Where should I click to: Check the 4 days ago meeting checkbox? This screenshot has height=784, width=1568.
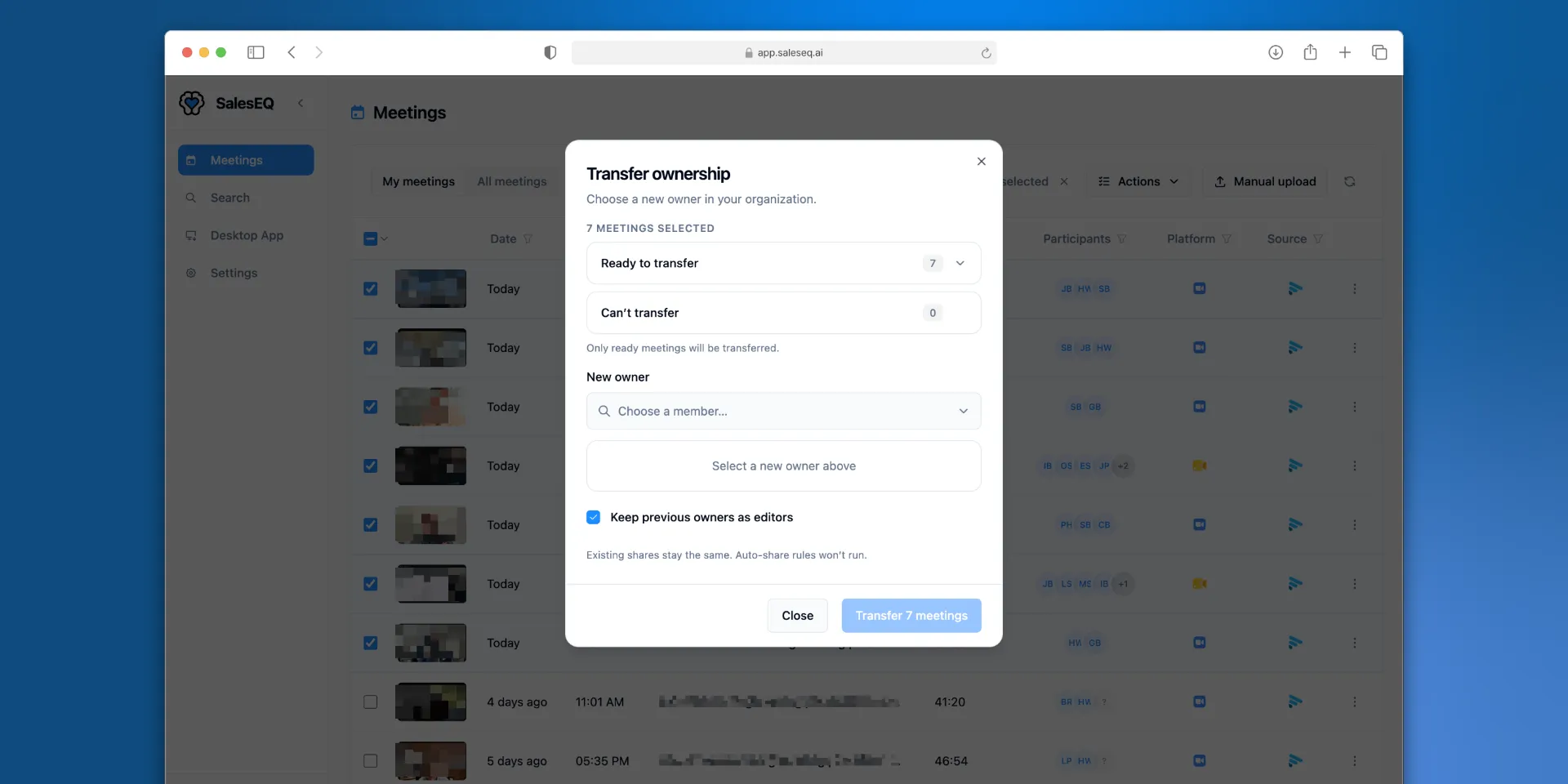click(371, 702)
